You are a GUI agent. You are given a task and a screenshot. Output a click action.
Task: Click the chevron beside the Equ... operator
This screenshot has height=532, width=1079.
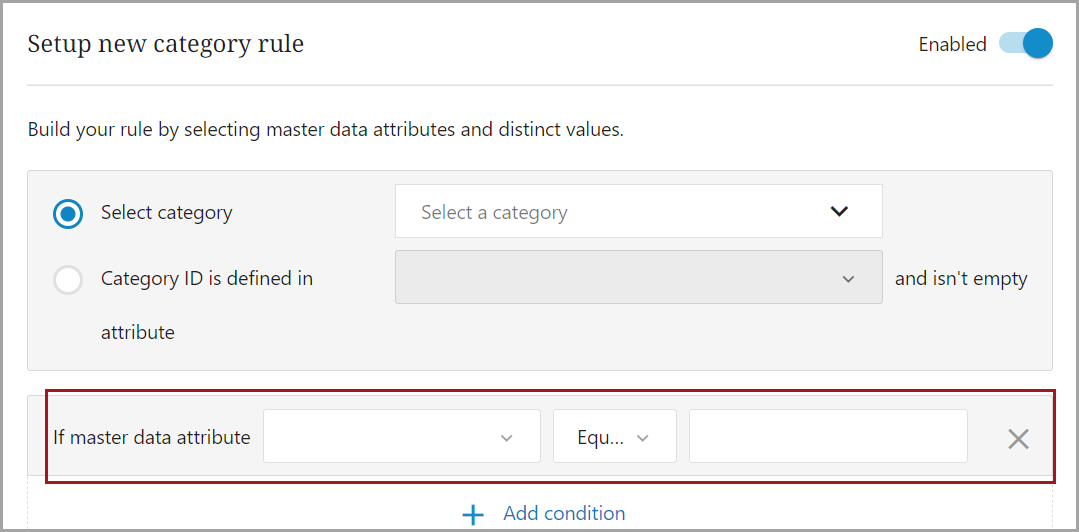(643, 438)
